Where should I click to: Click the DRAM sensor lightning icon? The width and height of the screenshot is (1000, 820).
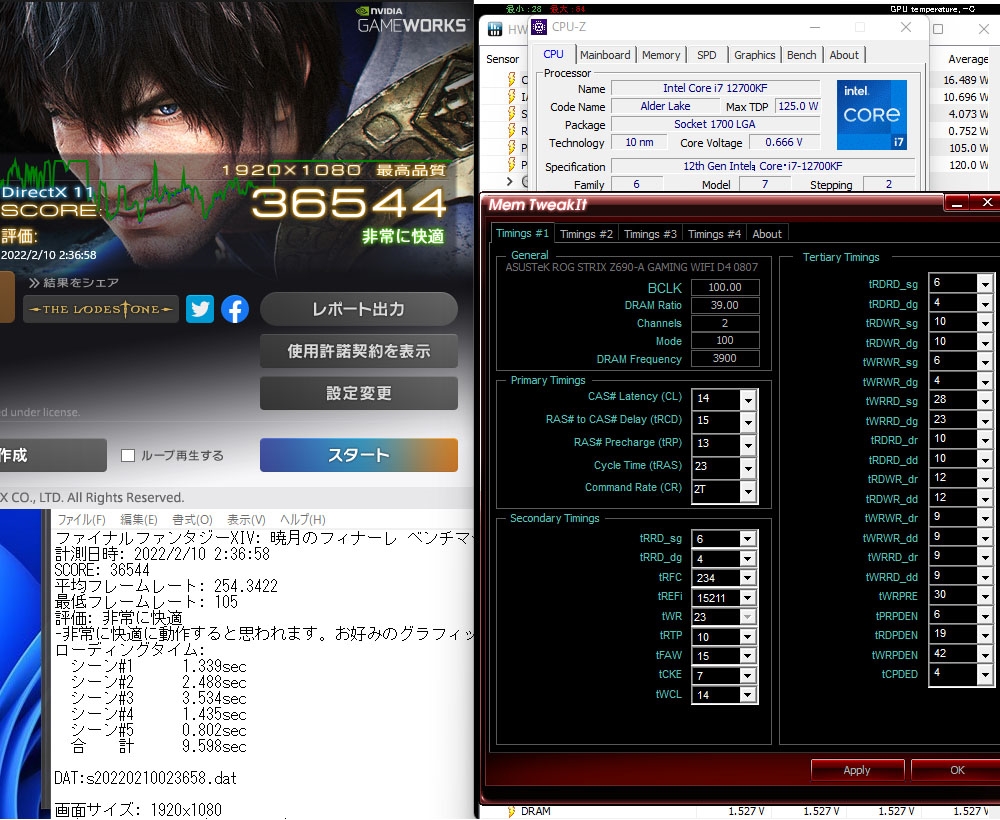click(x=511, y=811)
